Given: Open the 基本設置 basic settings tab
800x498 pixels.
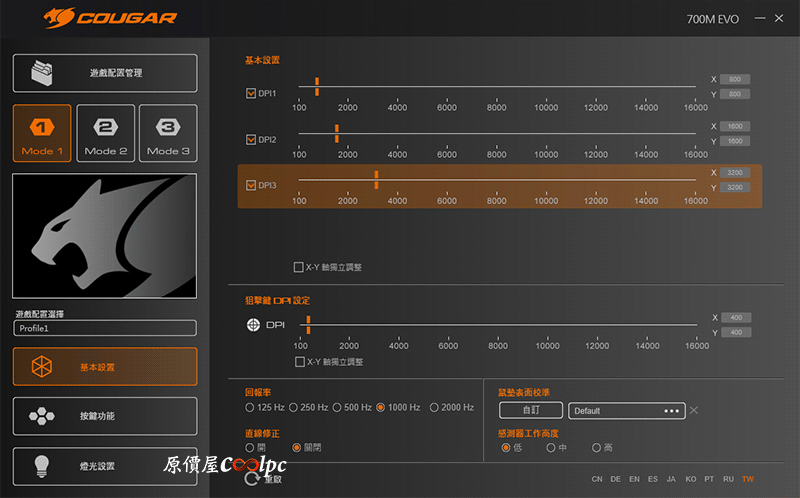Looking at the screenshot, I should [105, 366].
